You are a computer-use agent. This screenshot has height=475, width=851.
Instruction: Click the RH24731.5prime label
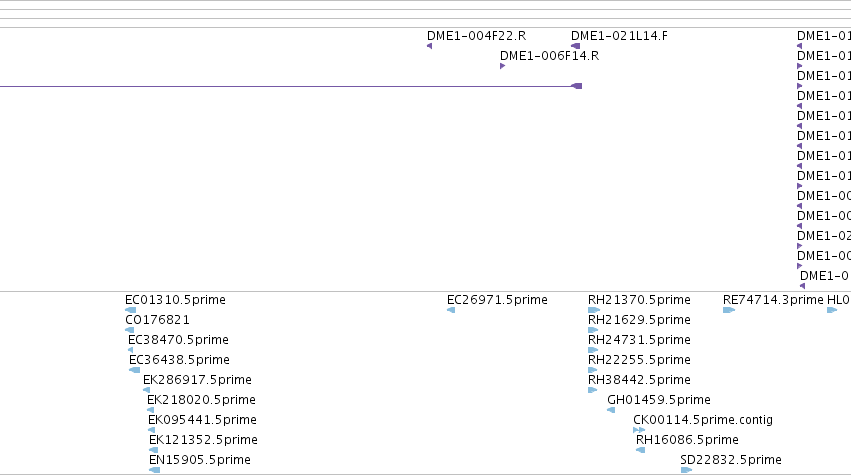click(x=639, y=340)
